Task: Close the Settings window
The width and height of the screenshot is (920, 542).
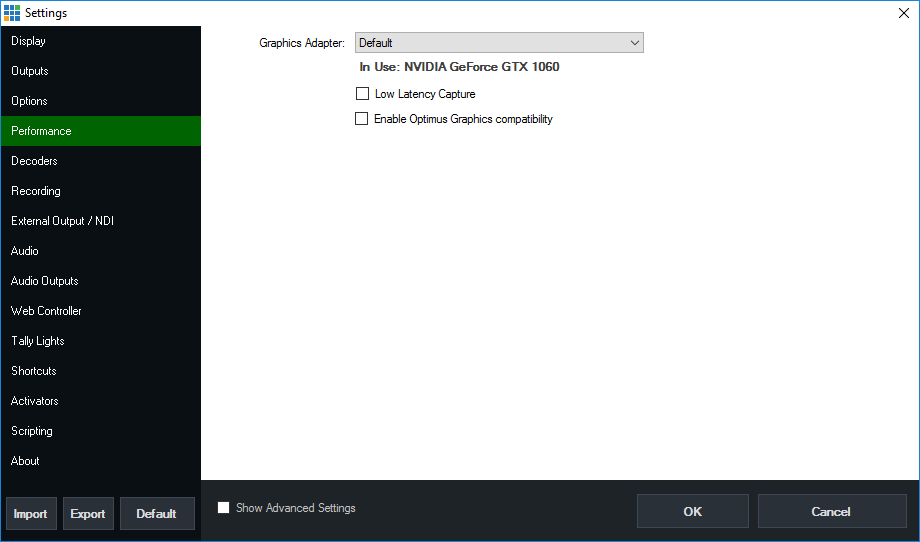Action: pos(904,13)
